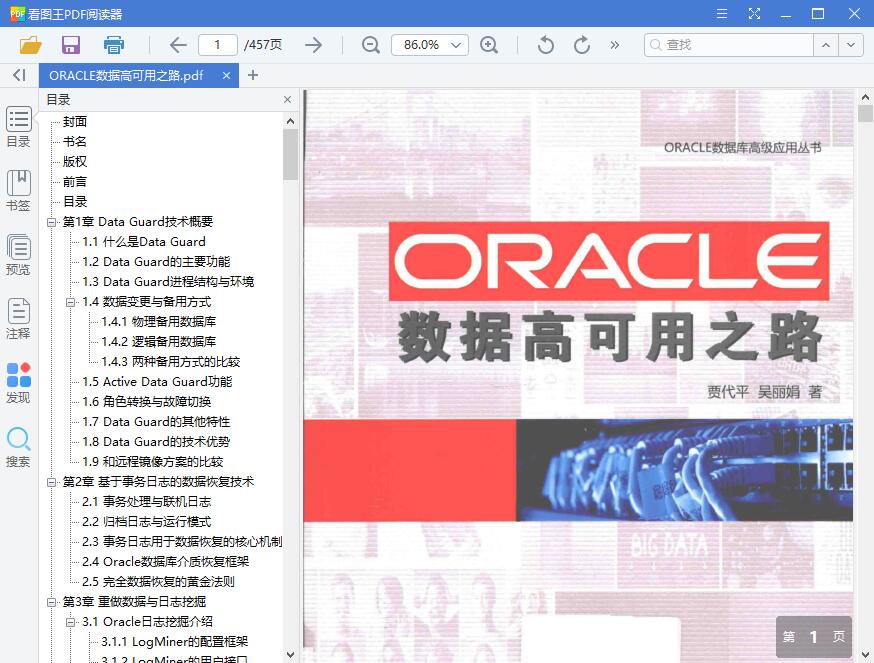Find next search result

[x=851, y=45]
